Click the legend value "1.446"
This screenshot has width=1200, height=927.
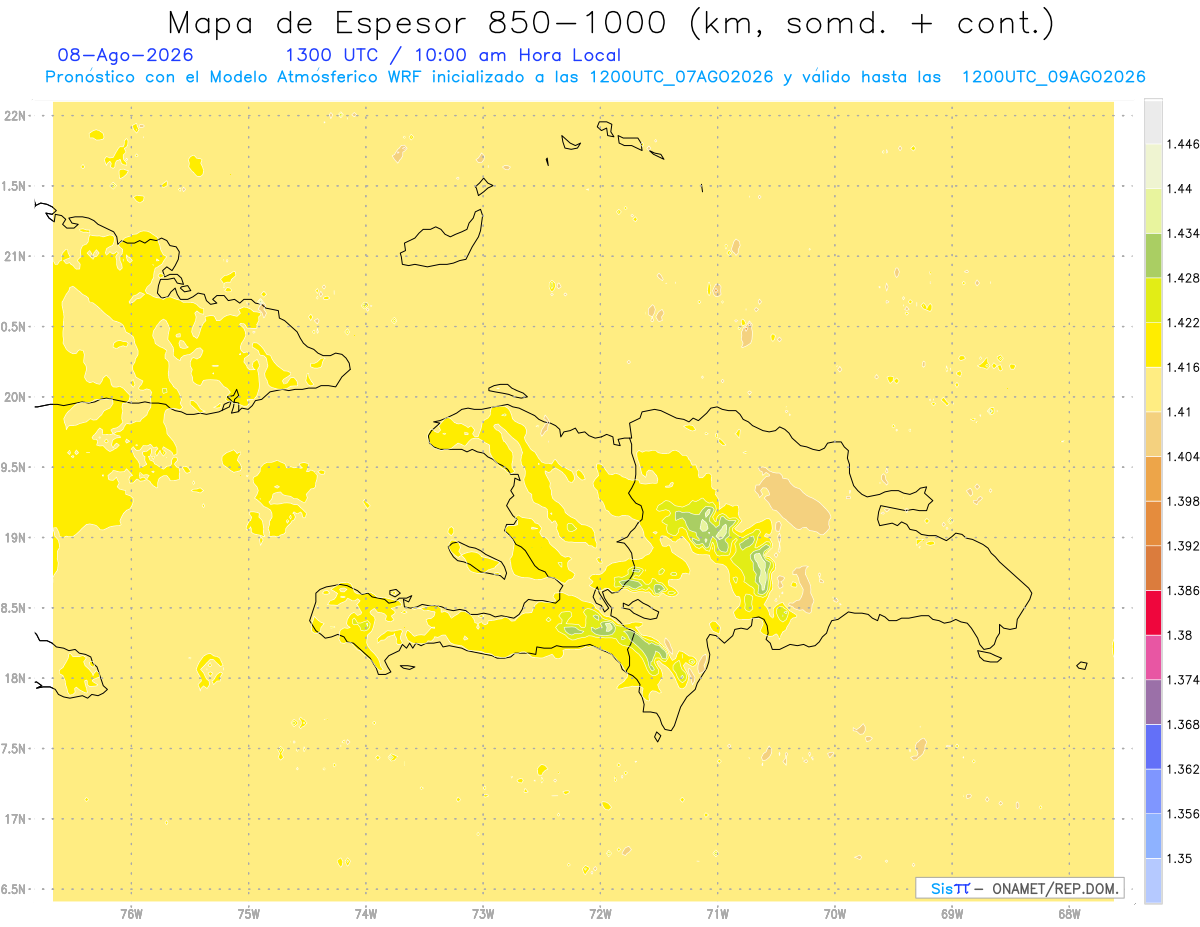pos(1183,144)
